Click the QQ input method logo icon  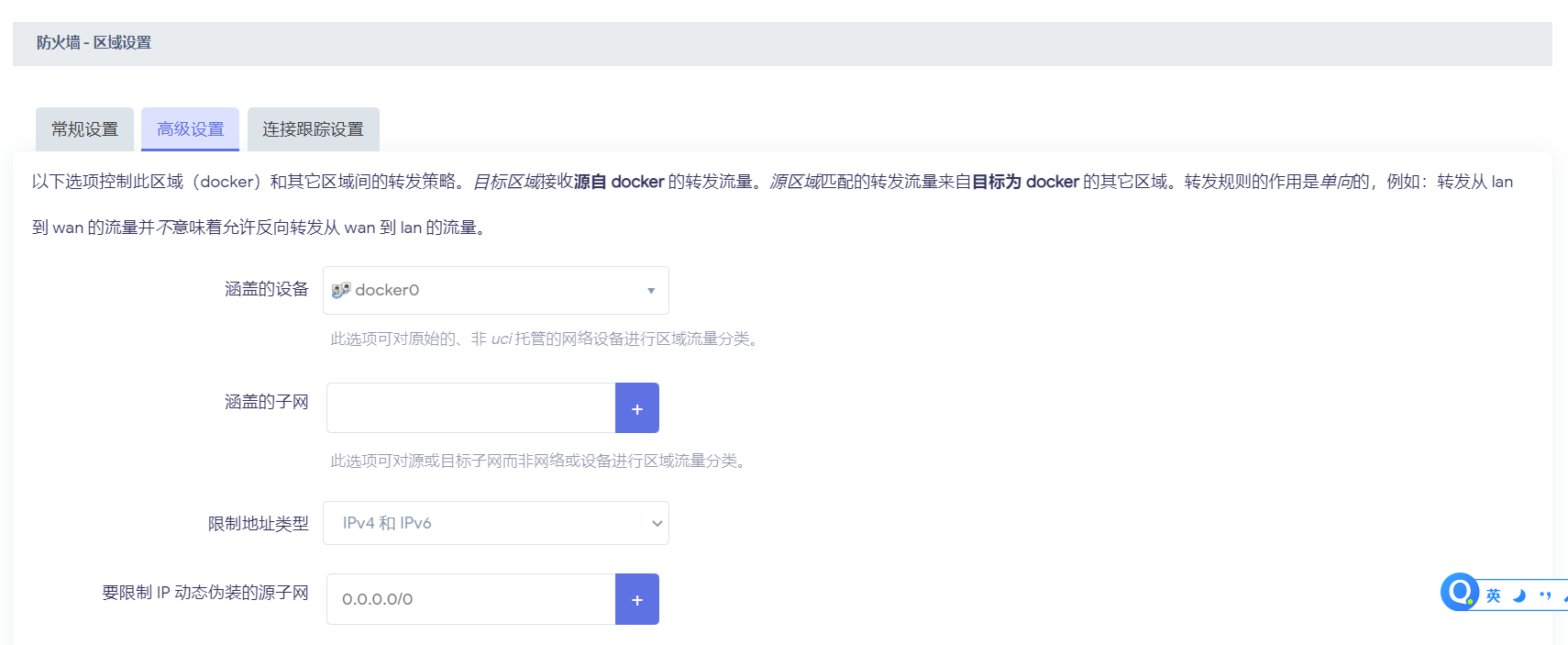click(1459, 592)
